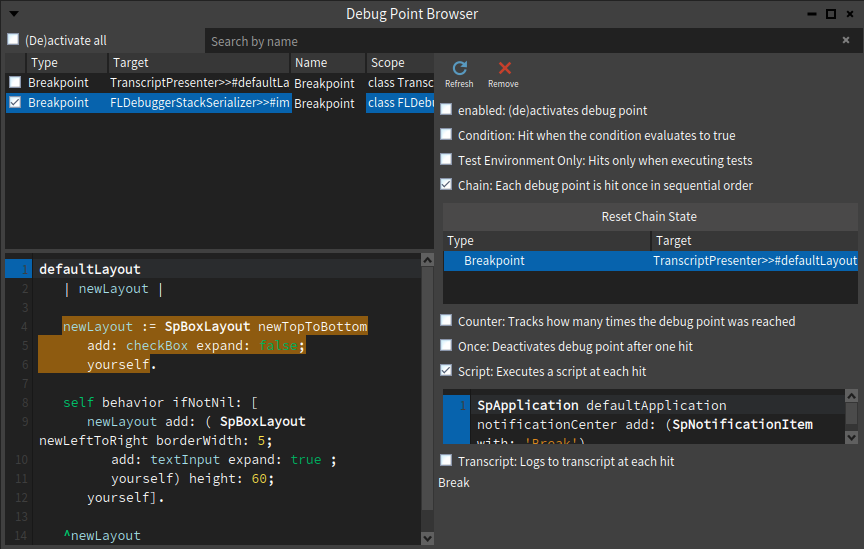
Task: Clear search field with x icon
Action: point(846,40)
